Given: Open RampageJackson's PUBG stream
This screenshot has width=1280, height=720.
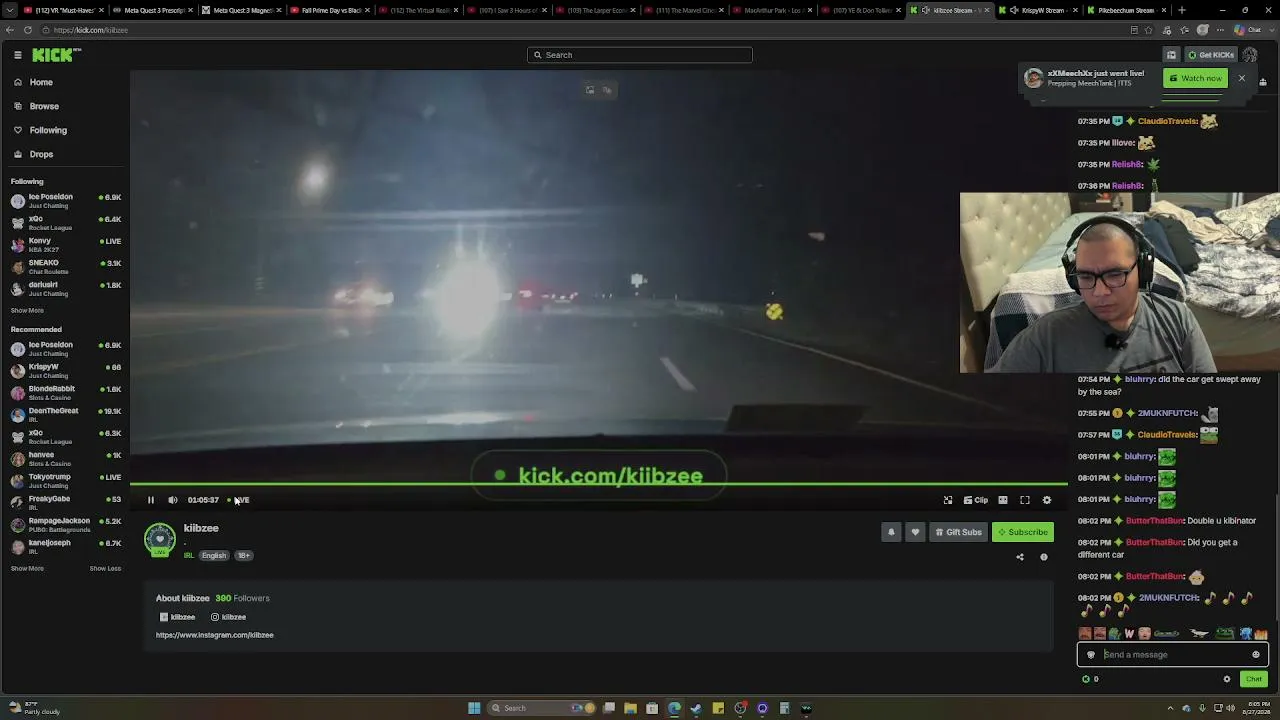Looking at the screenshot, I should 65,525.
